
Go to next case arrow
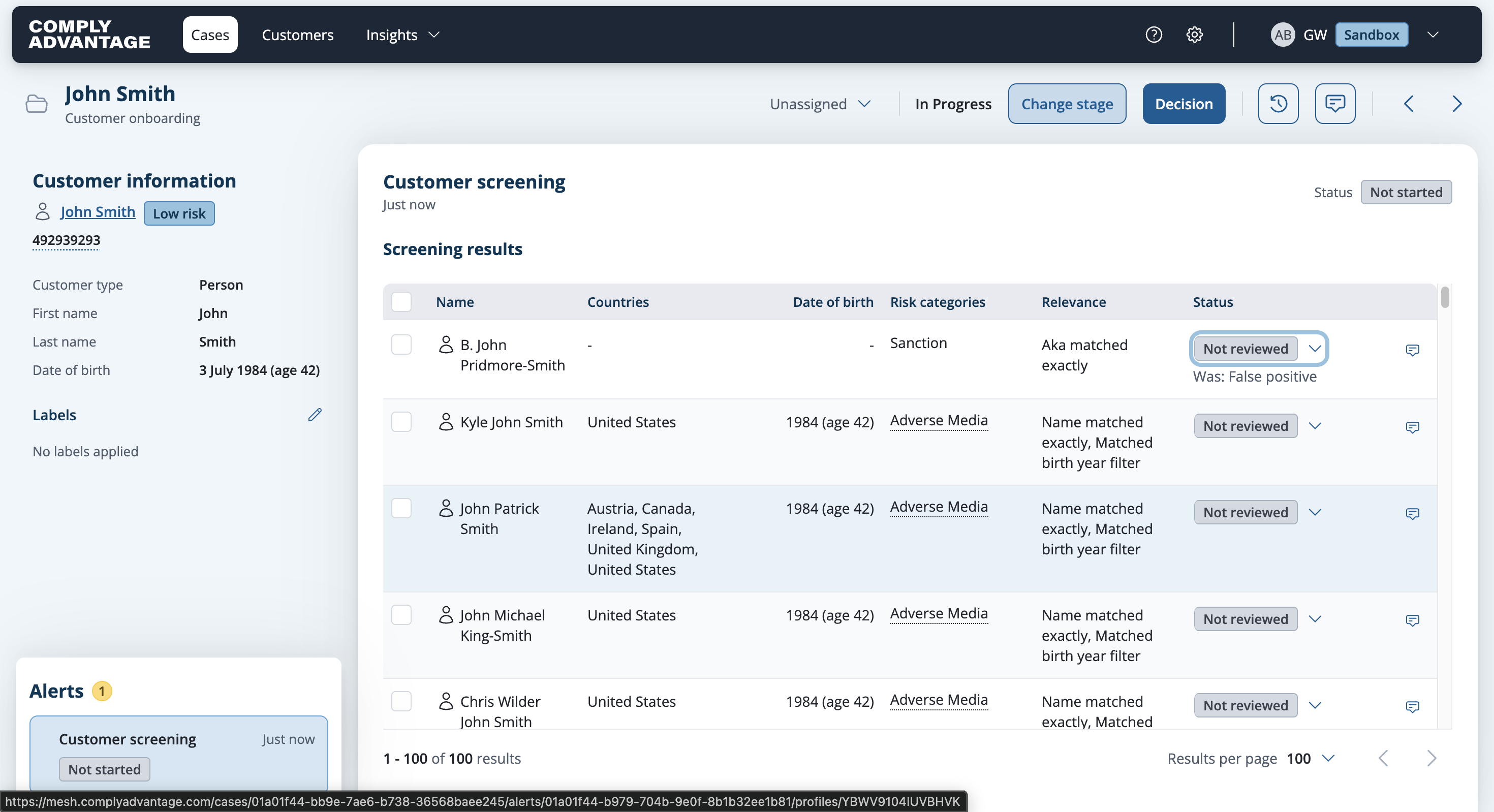(1457, 104)
